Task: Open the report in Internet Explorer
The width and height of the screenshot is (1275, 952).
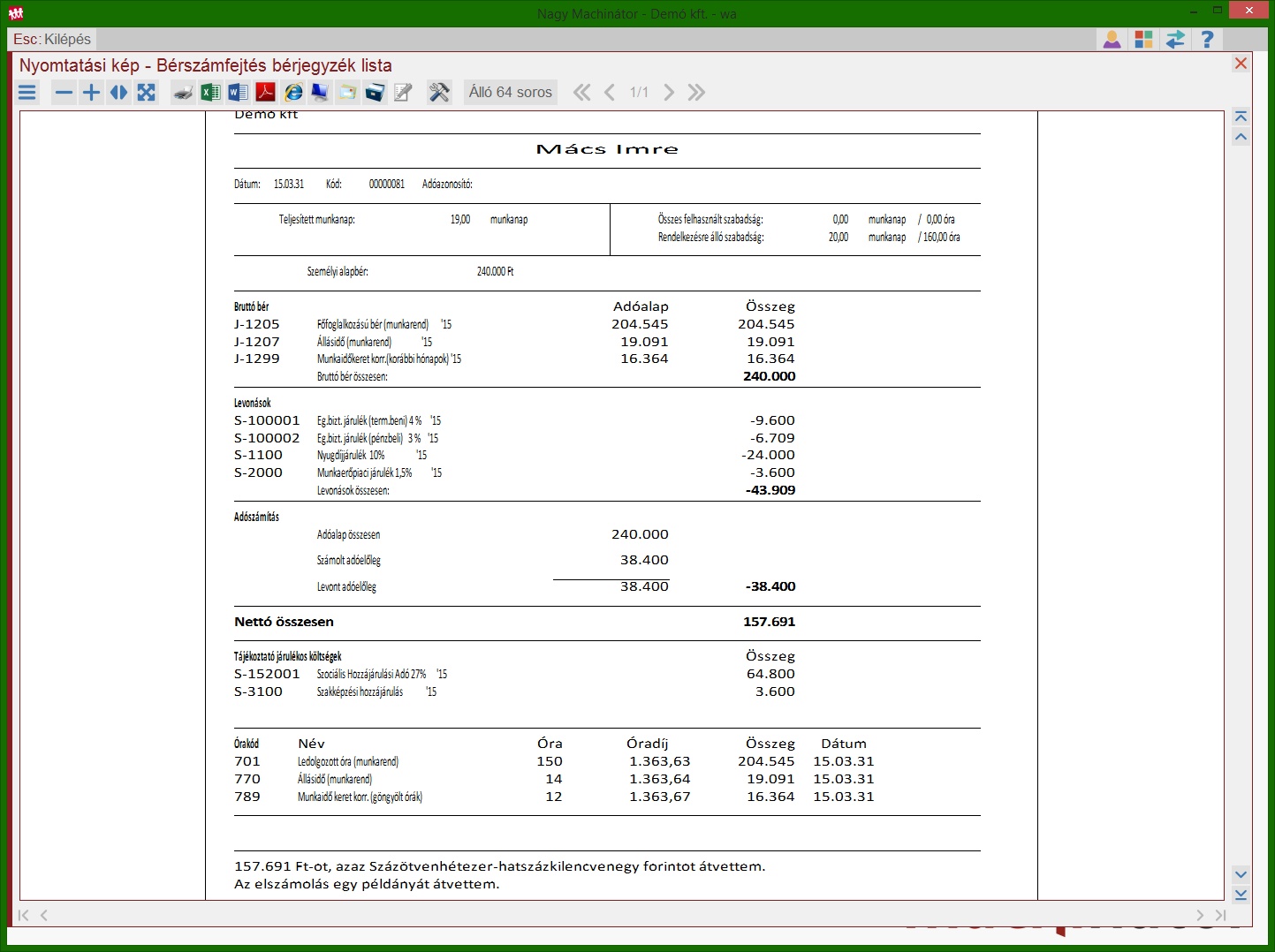Action: point(293,93)
